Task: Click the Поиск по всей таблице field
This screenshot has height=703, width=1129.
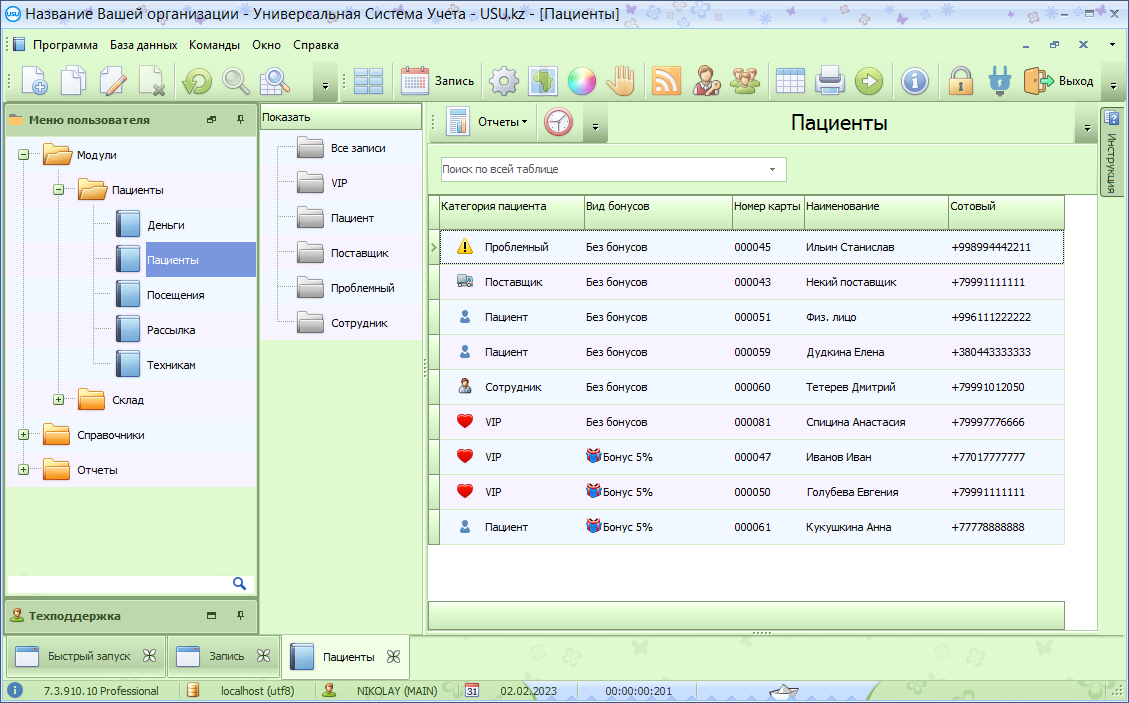Action: point(602,169)
